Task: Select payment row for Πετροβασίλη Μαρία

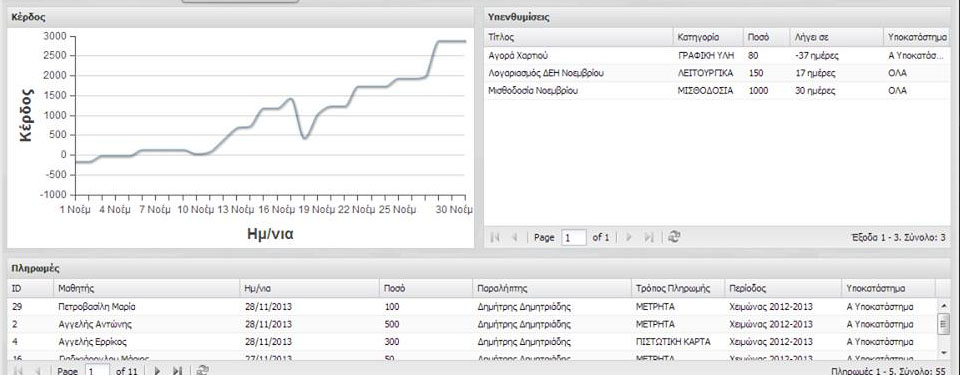Action: [472, 306]
